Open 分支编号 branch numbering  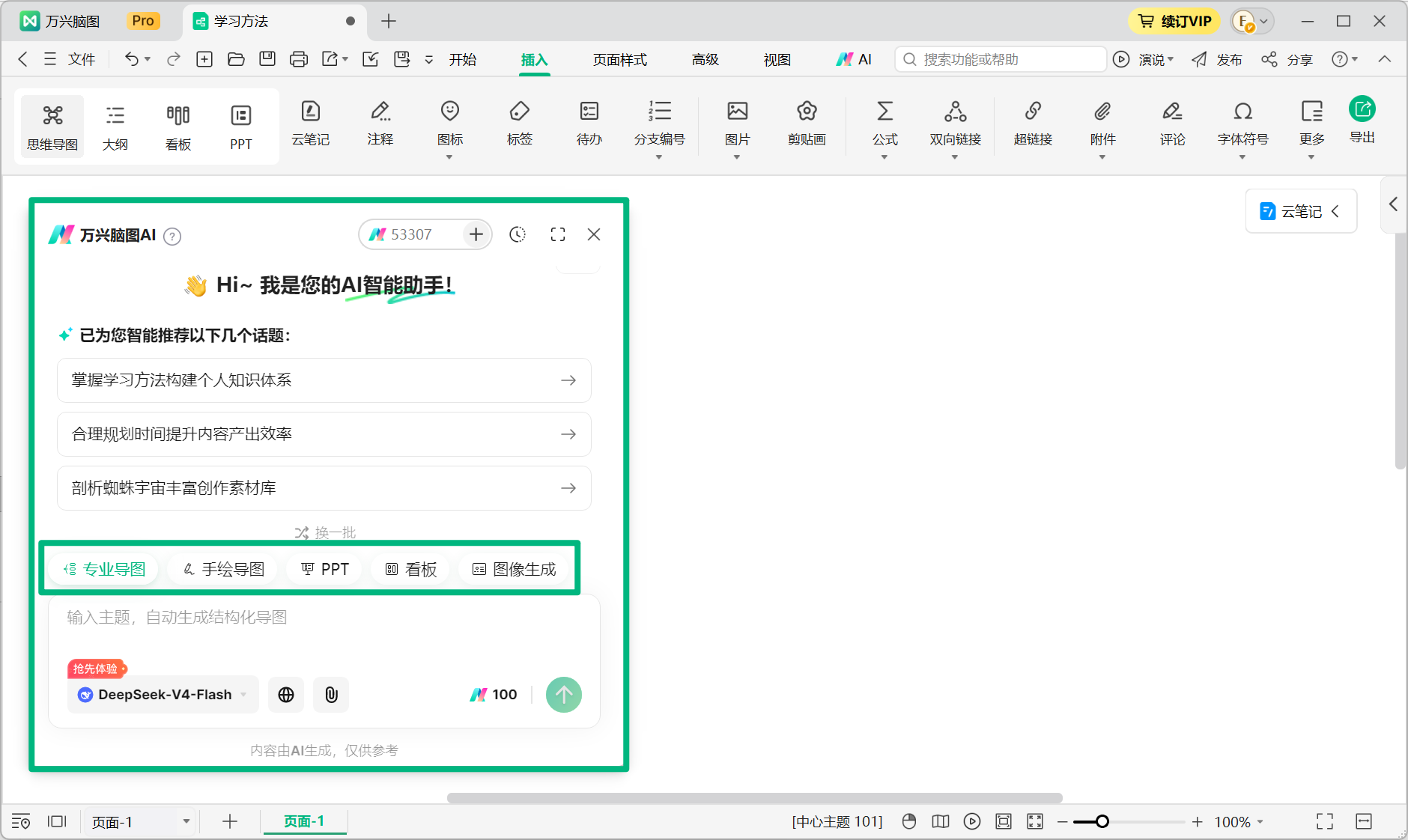(659, 129)
